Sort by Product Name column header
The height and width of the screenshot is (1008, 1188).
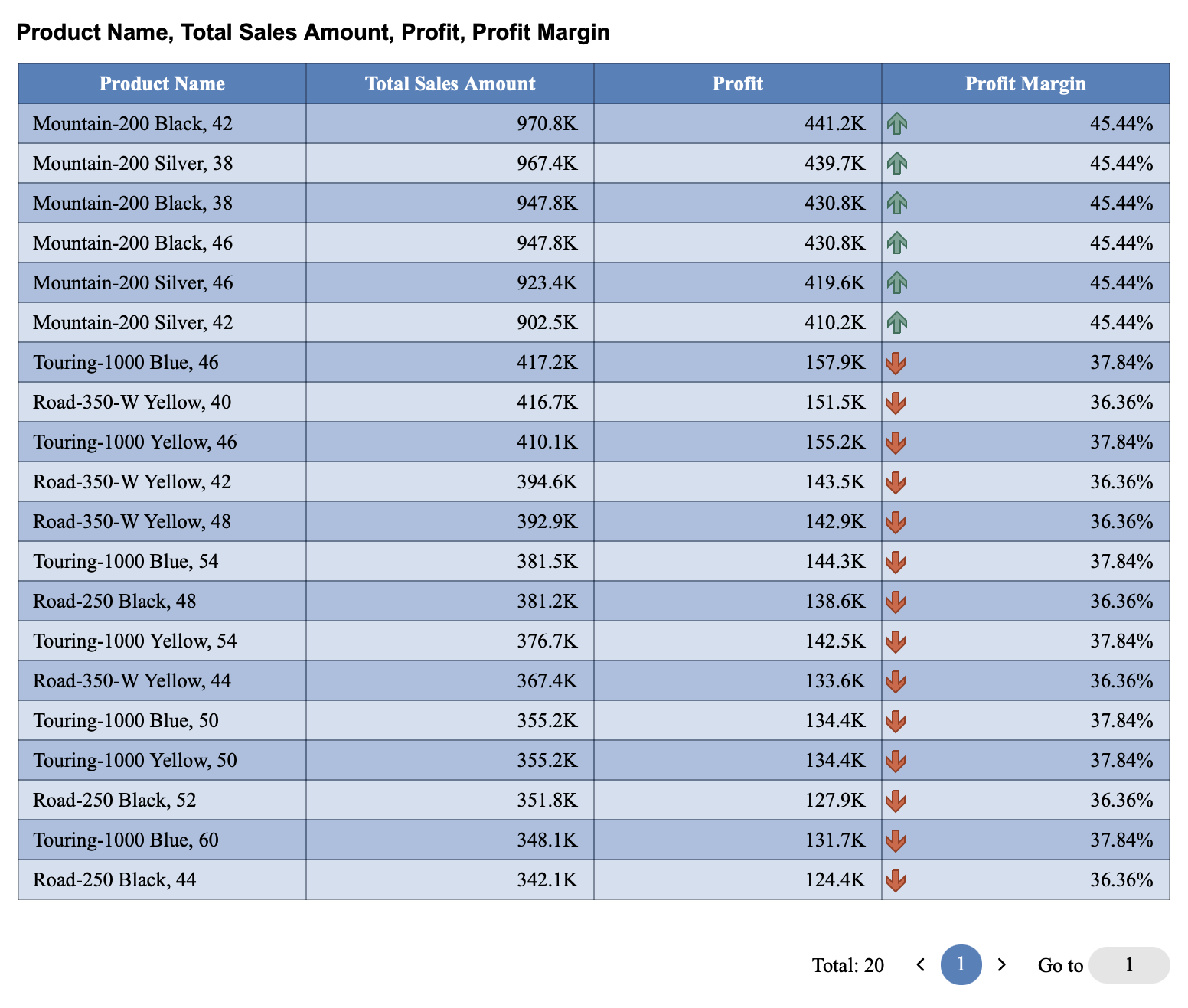(x=162, y=83)
